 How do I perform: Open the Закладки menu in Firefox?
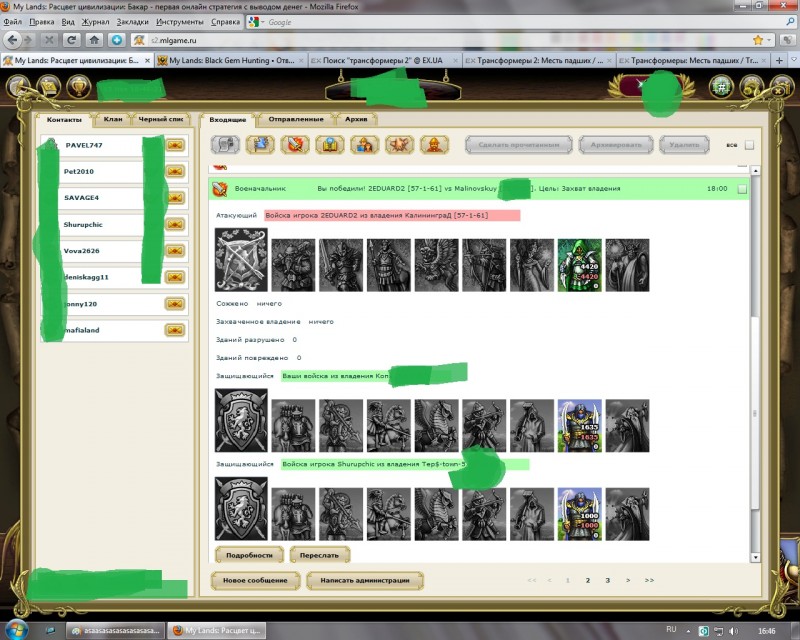tap(131, 21)
